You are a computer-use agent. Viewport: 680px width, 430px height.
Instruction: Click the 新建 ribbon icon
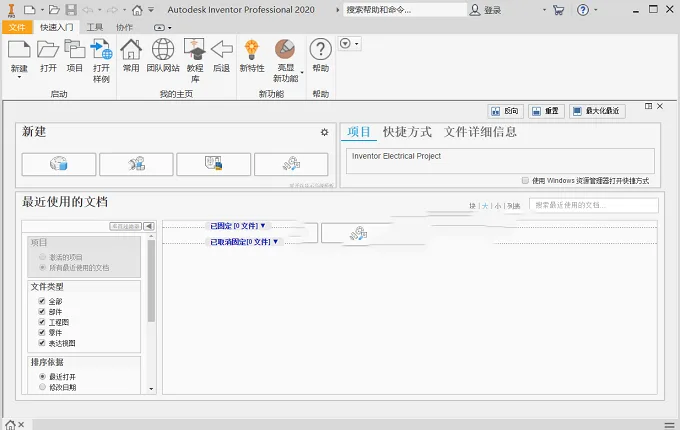(x=19, y=49)
